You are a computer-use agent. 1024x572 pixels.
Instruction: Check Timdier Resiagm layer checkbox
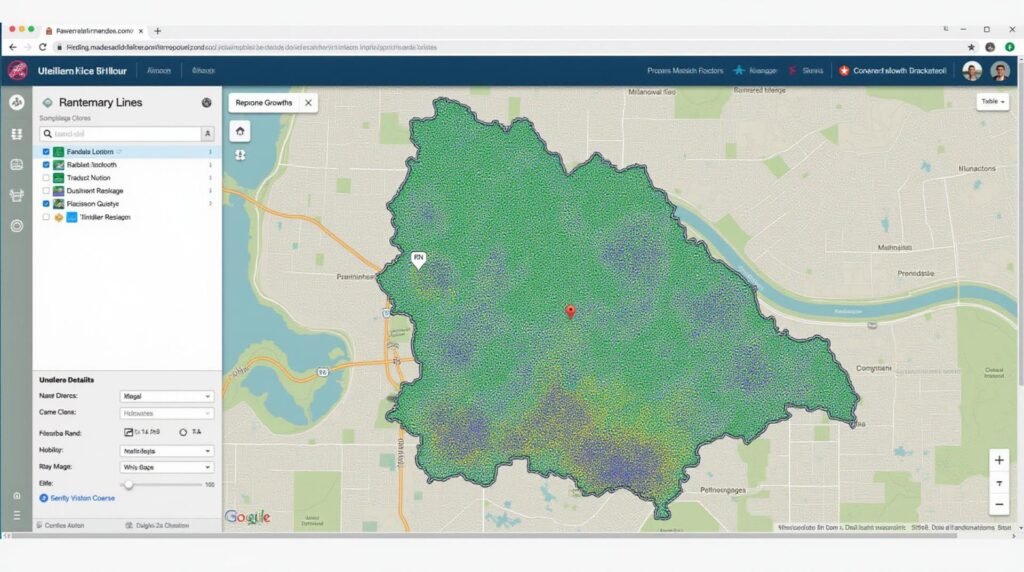(x=46, y=217)
